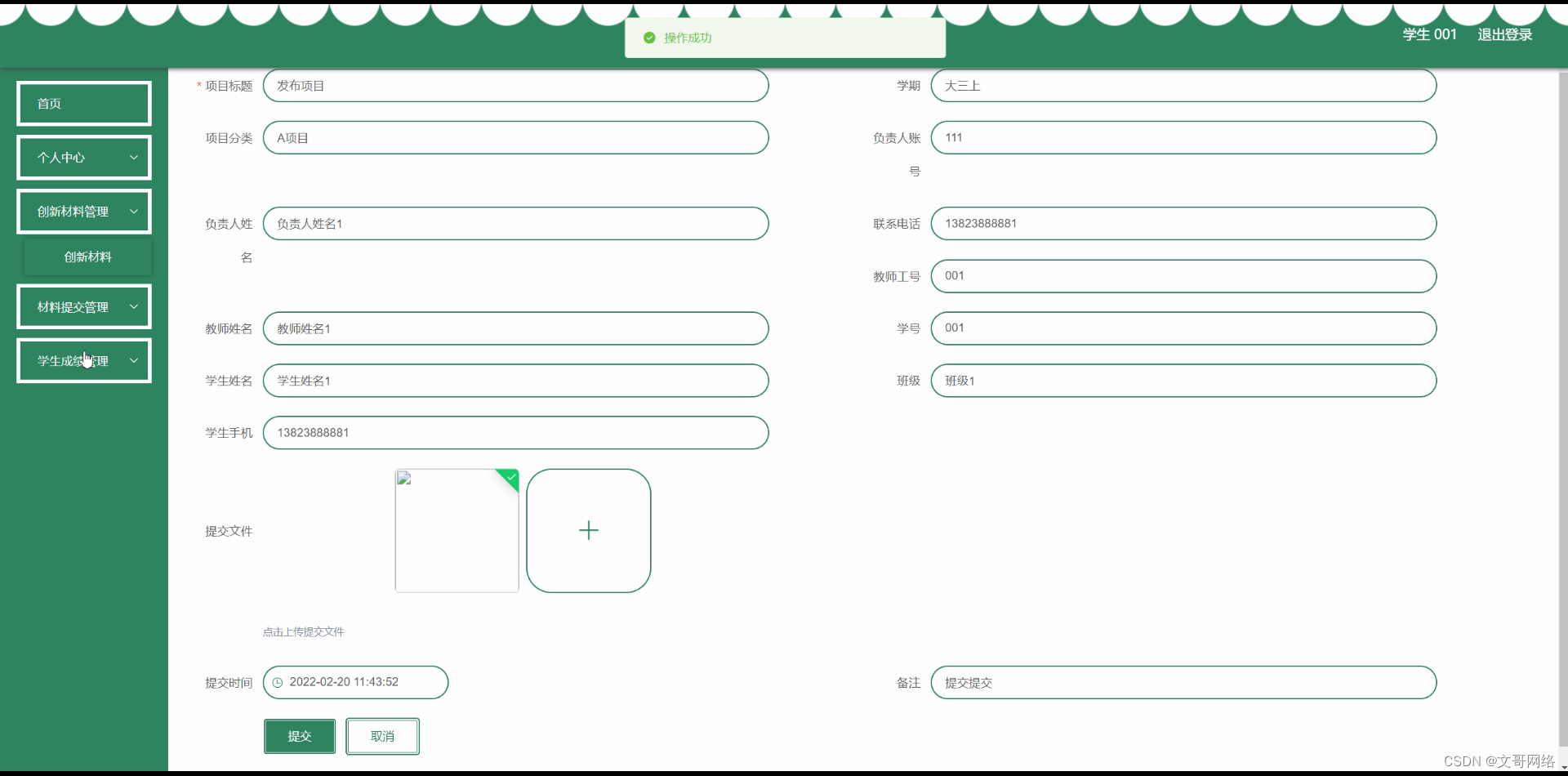Click the success icon in 操作成功 notification
This screenshot has height=776, width=1568.
point(649,38)
